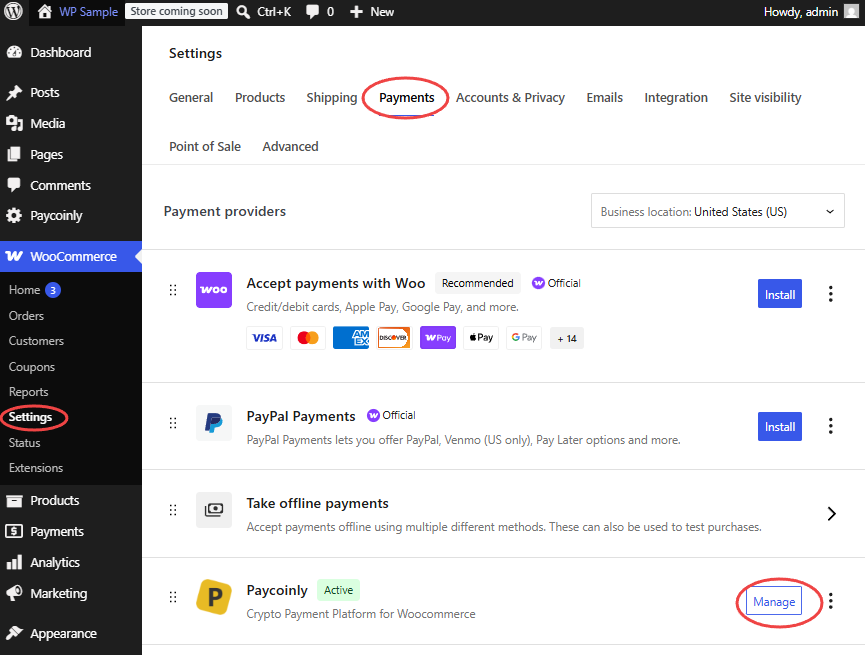
Task: Switch to the Advanced tab
Action: pos(290,146)
